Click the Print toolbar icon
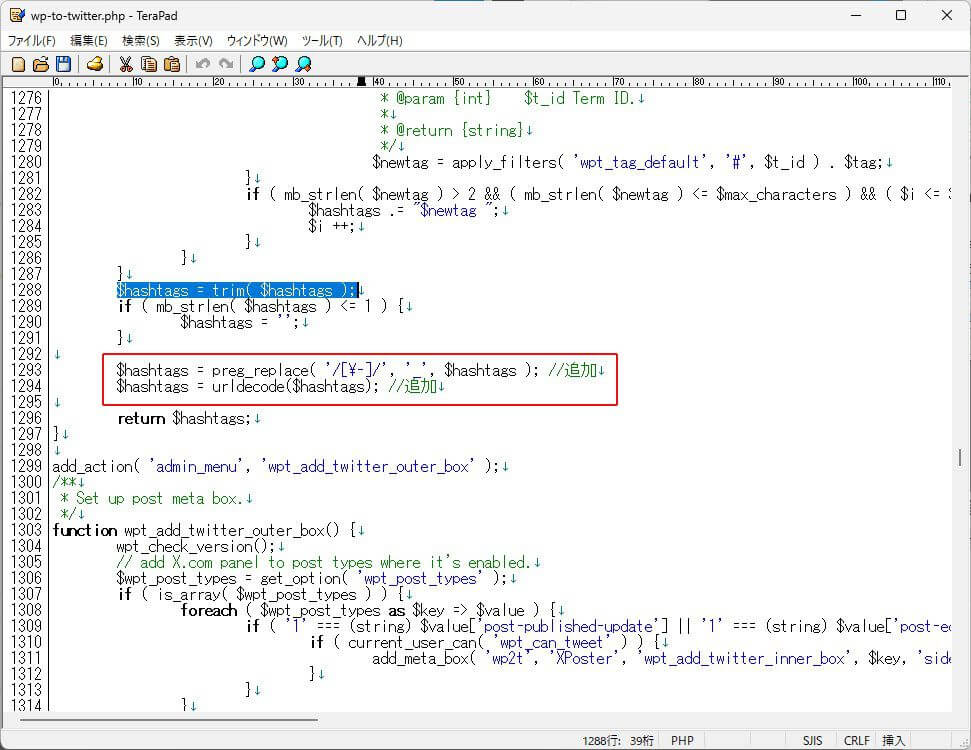This screenshot has height=750, width=971. click(x=95, y=64)
